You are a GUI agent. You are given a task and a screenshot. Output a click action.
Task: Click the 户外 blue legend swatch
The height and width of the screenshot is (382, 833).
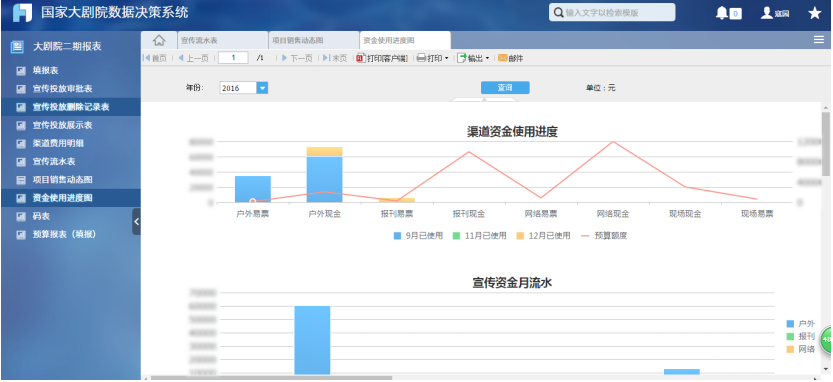click(x=790, y=323)
